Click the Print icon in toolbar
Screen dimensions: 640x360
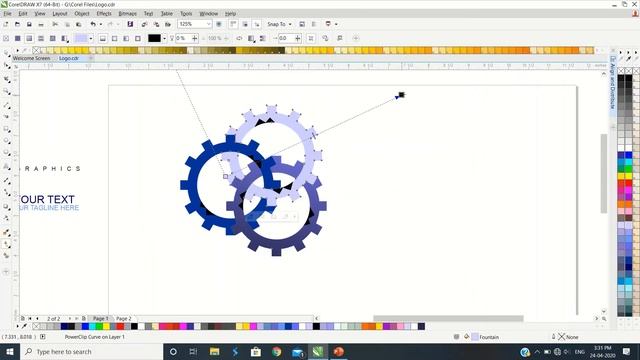click(41, 24)
